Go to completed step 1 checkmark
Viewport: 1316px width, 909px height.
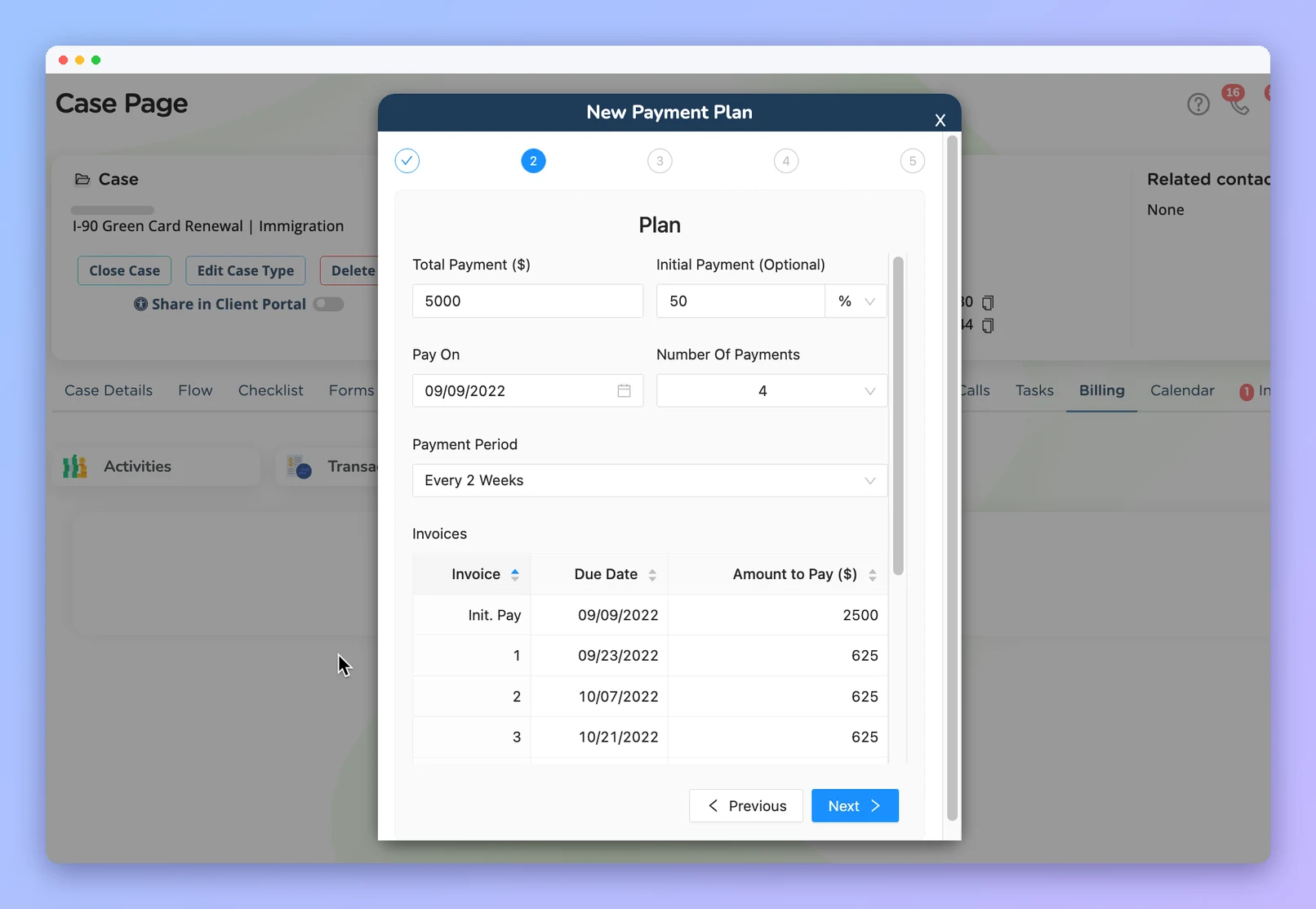click(x=407, y=161)
